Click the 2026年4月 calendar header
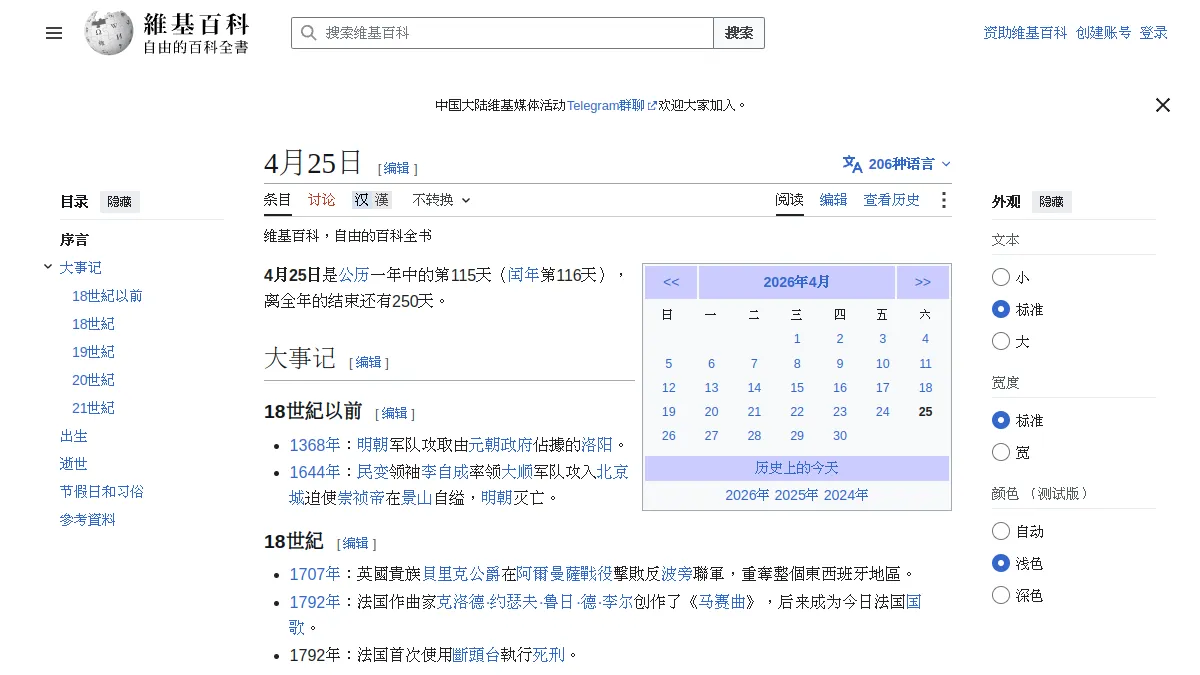Screen dimensions: 1200x675 pos(797,282)
